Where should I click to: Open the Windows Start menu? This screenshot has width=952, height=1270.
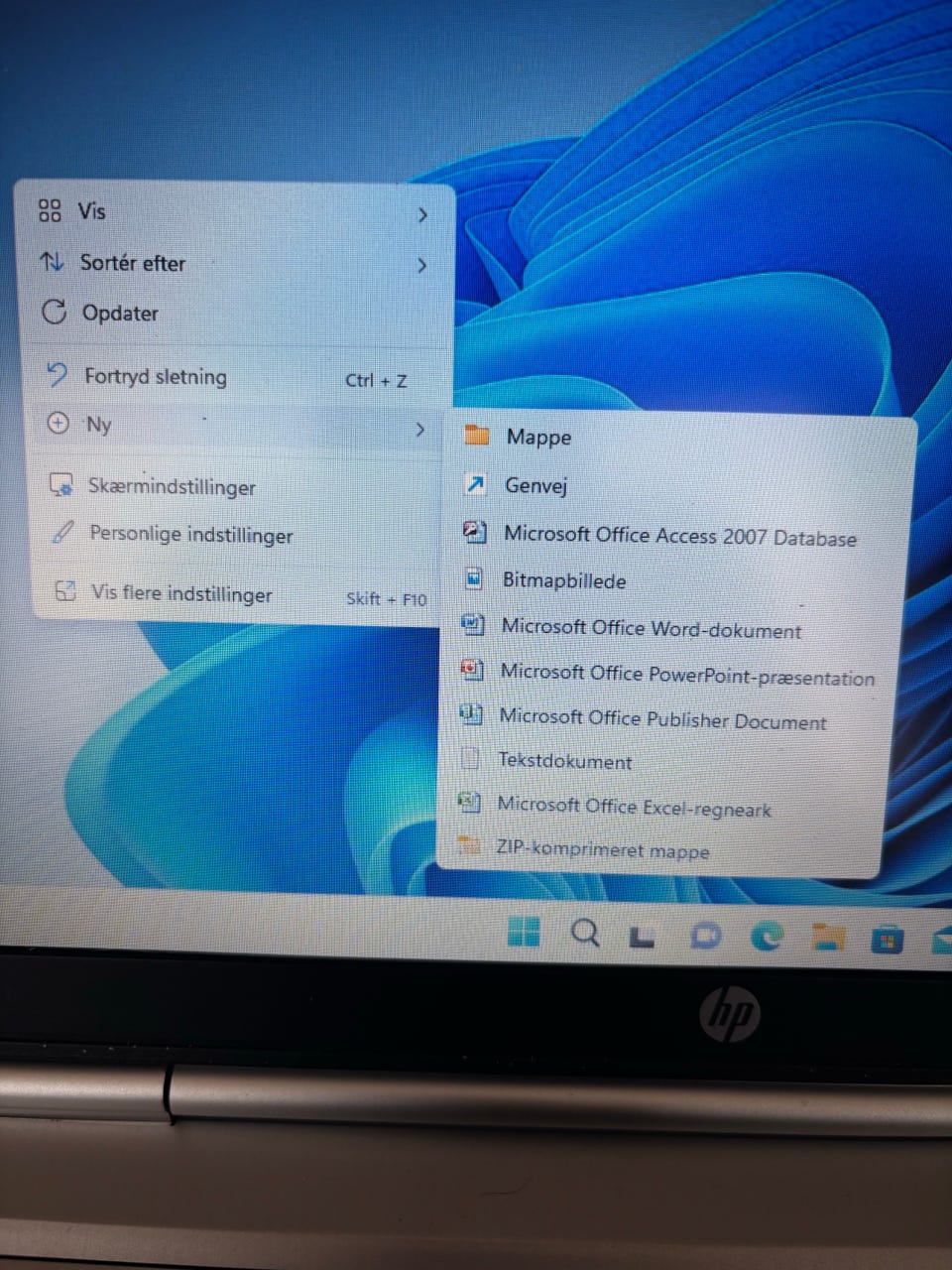524,931
